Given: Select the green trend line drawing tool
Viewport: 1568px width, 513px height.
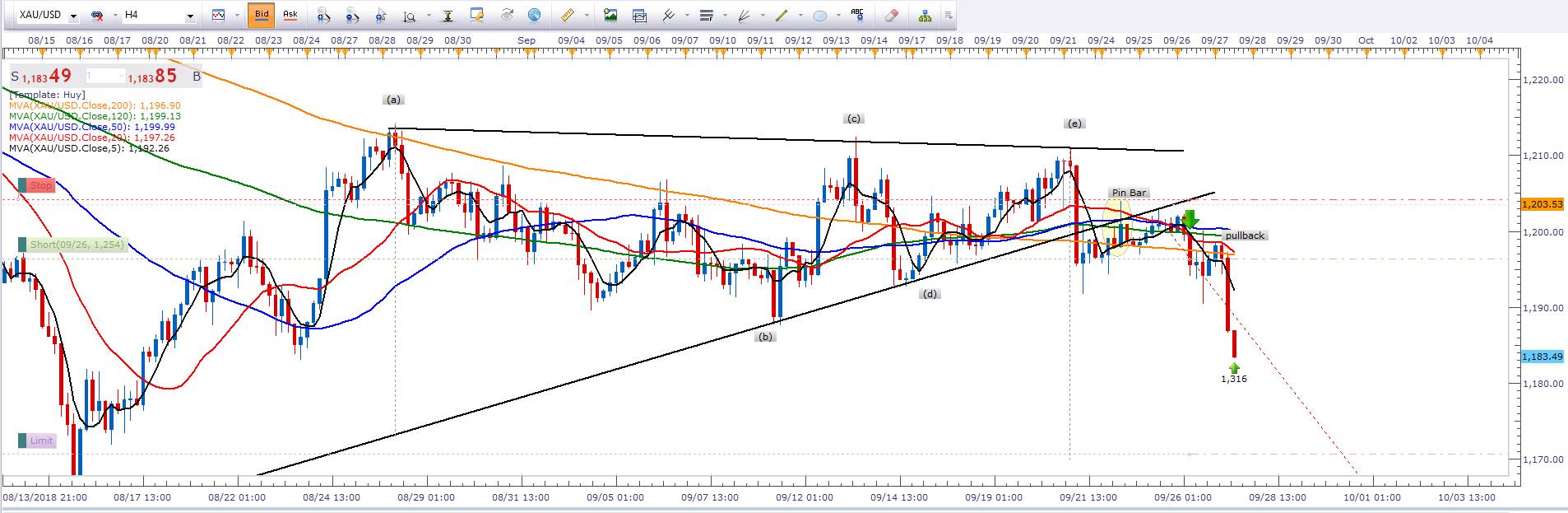Looking at the screenshot, I should click(781, 15).
